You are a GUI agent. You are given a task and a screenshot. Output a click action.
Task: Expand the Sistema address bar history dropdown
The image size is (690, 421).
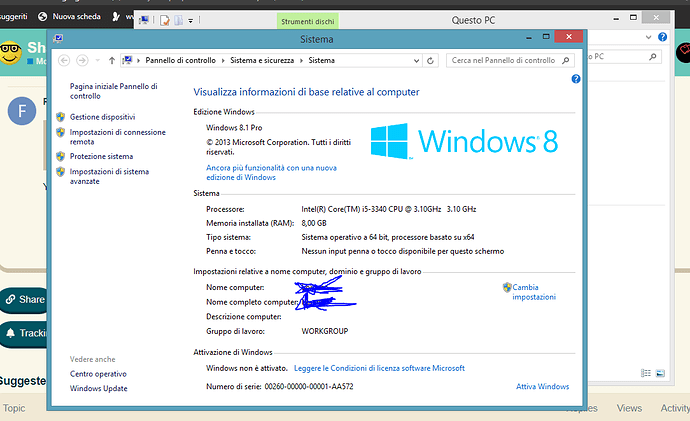coord(416,61)
